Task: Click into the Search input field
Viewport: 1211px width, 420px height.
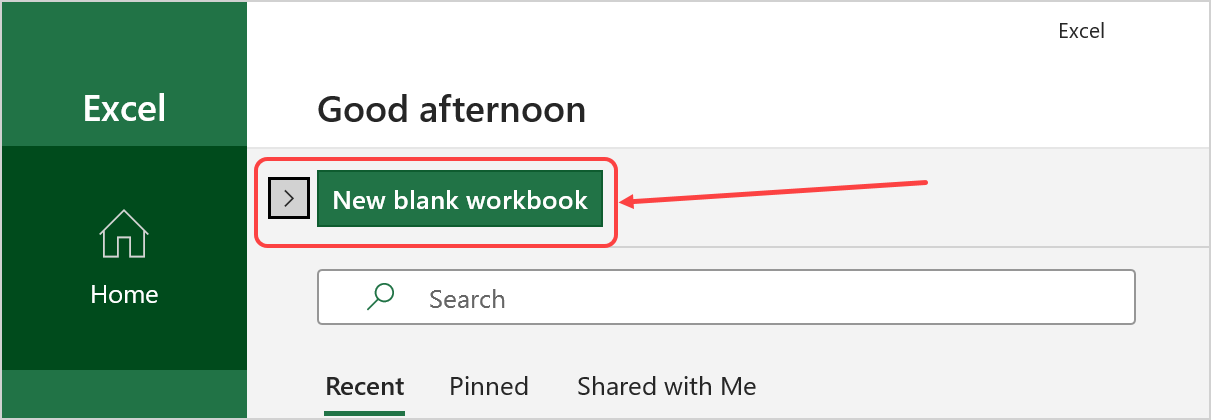Action: pyautogui.click(x=726, y=297)
